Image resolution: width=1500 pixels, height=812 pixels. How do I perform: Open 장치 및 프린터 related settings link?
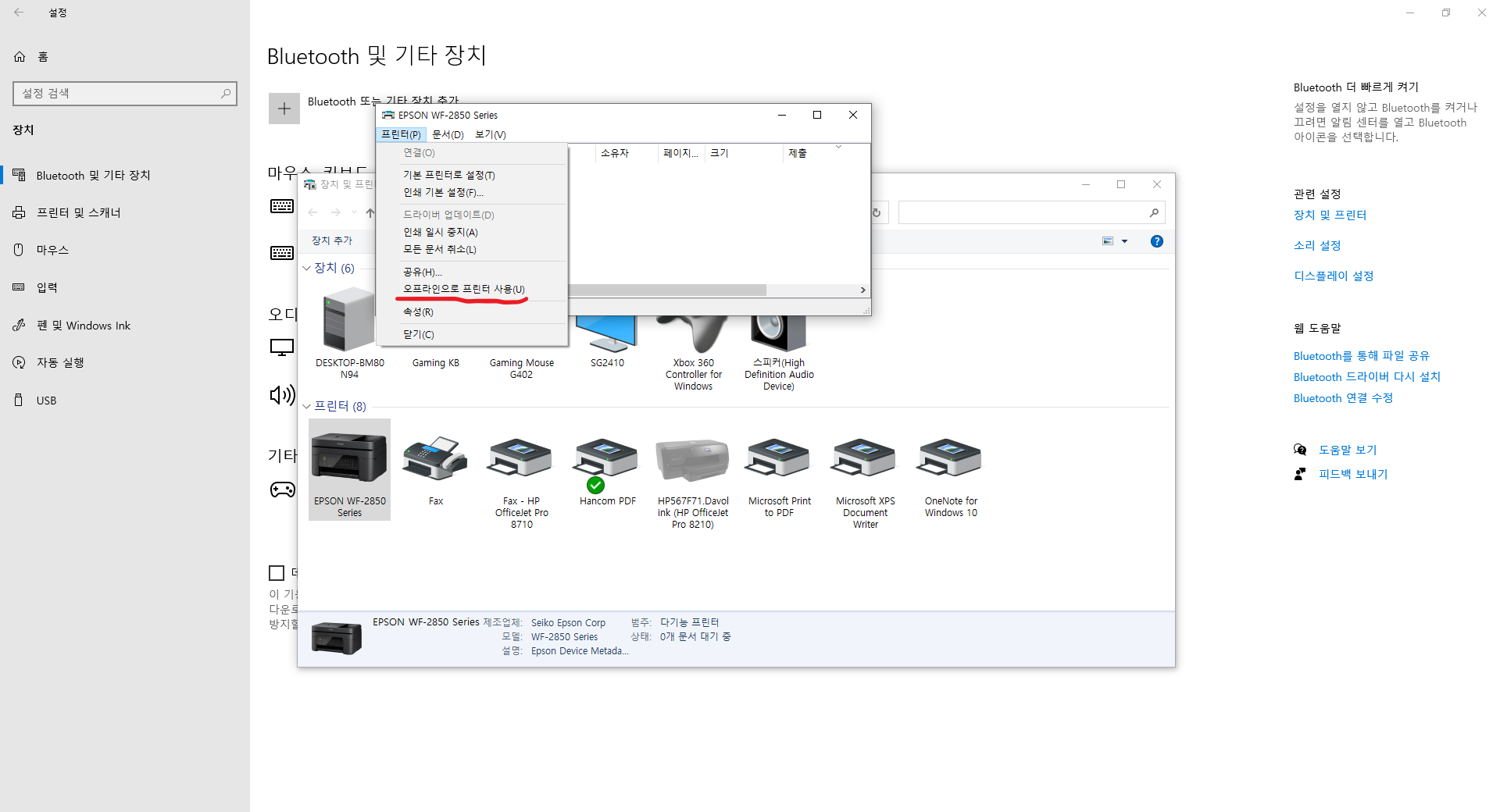(1330, 215)
